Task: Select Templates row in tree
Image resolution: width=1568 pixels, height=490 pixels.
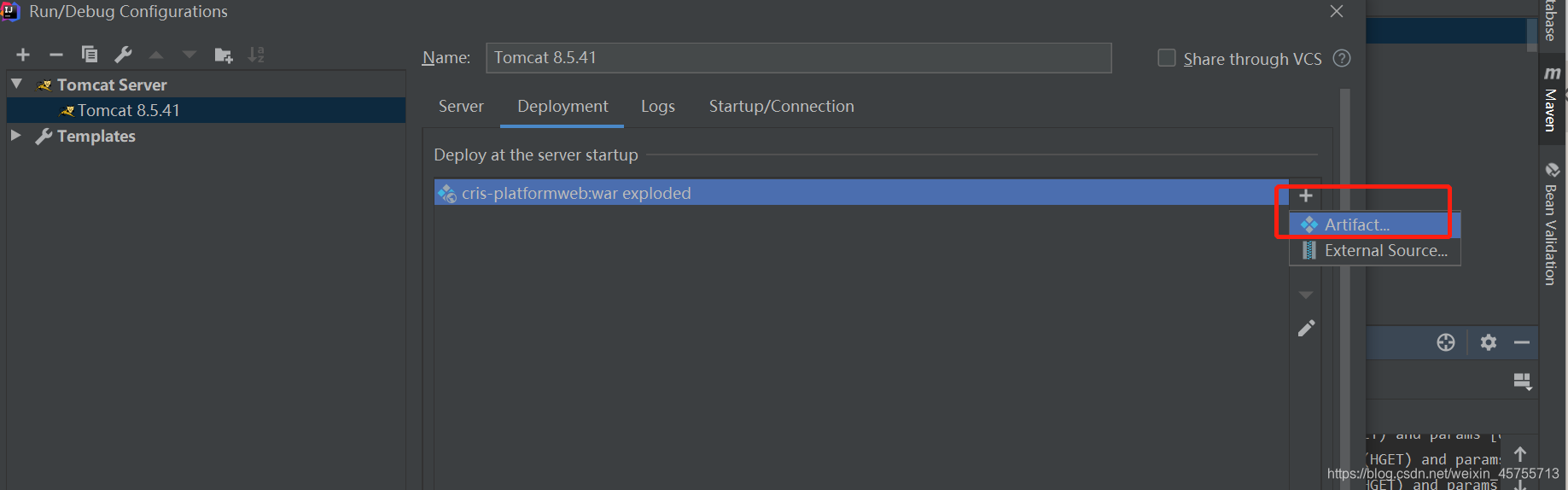Action: coord(206,136)
